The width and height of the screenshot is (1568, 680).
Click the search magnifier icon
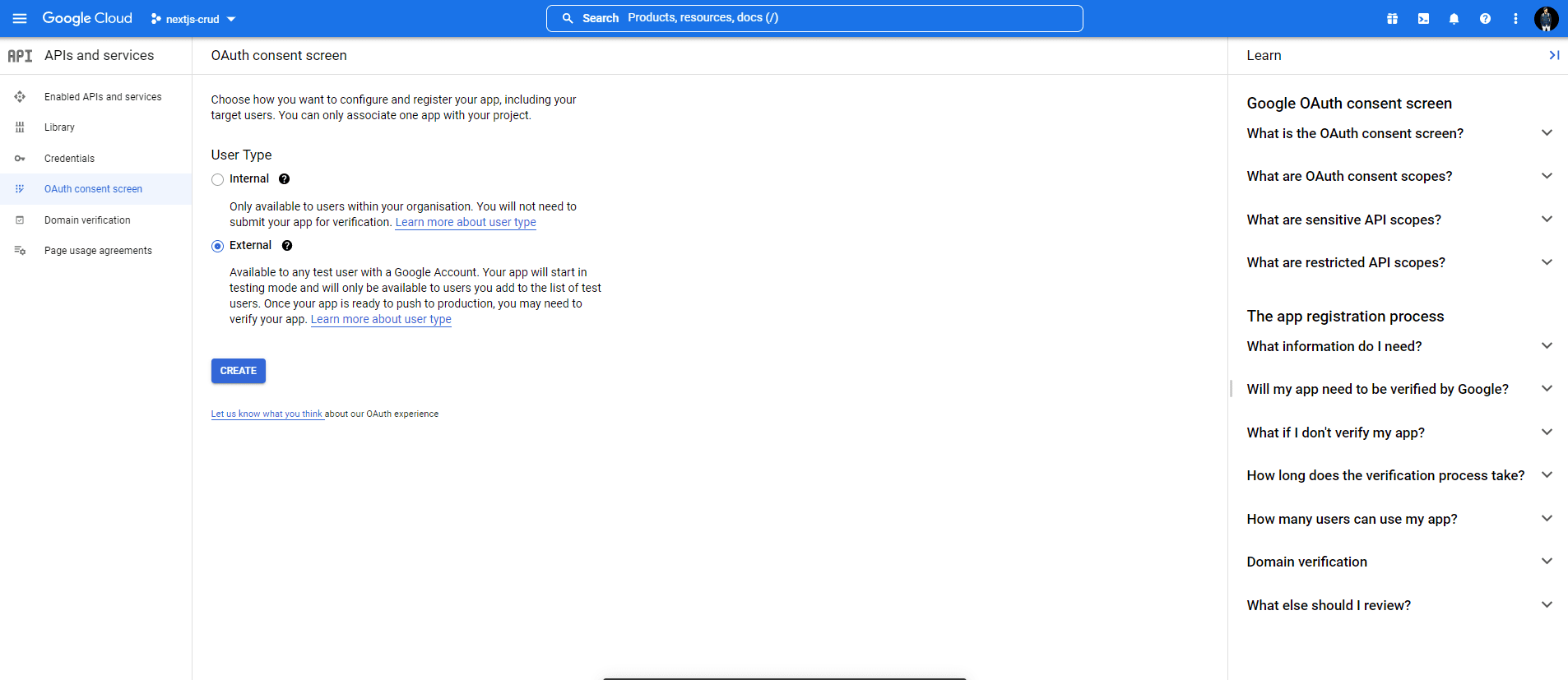[x=568, y=18]
